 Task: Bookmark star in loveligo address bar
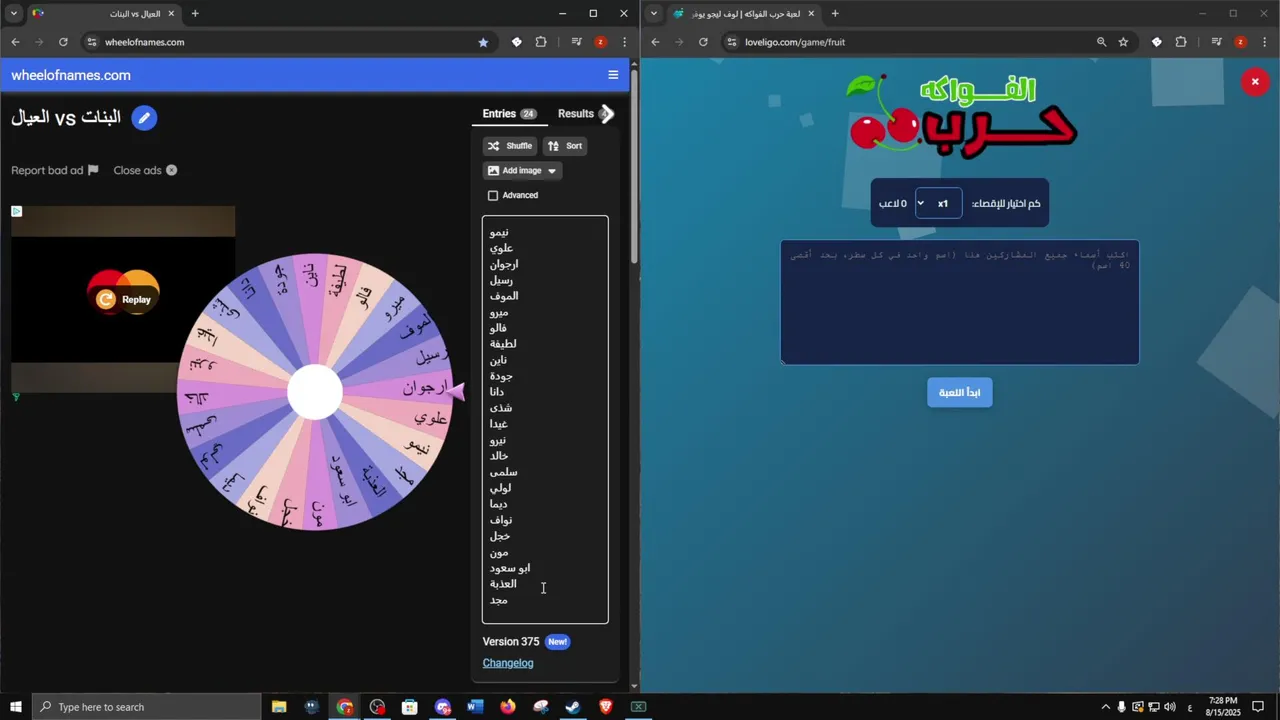(x=1123, y=42)
